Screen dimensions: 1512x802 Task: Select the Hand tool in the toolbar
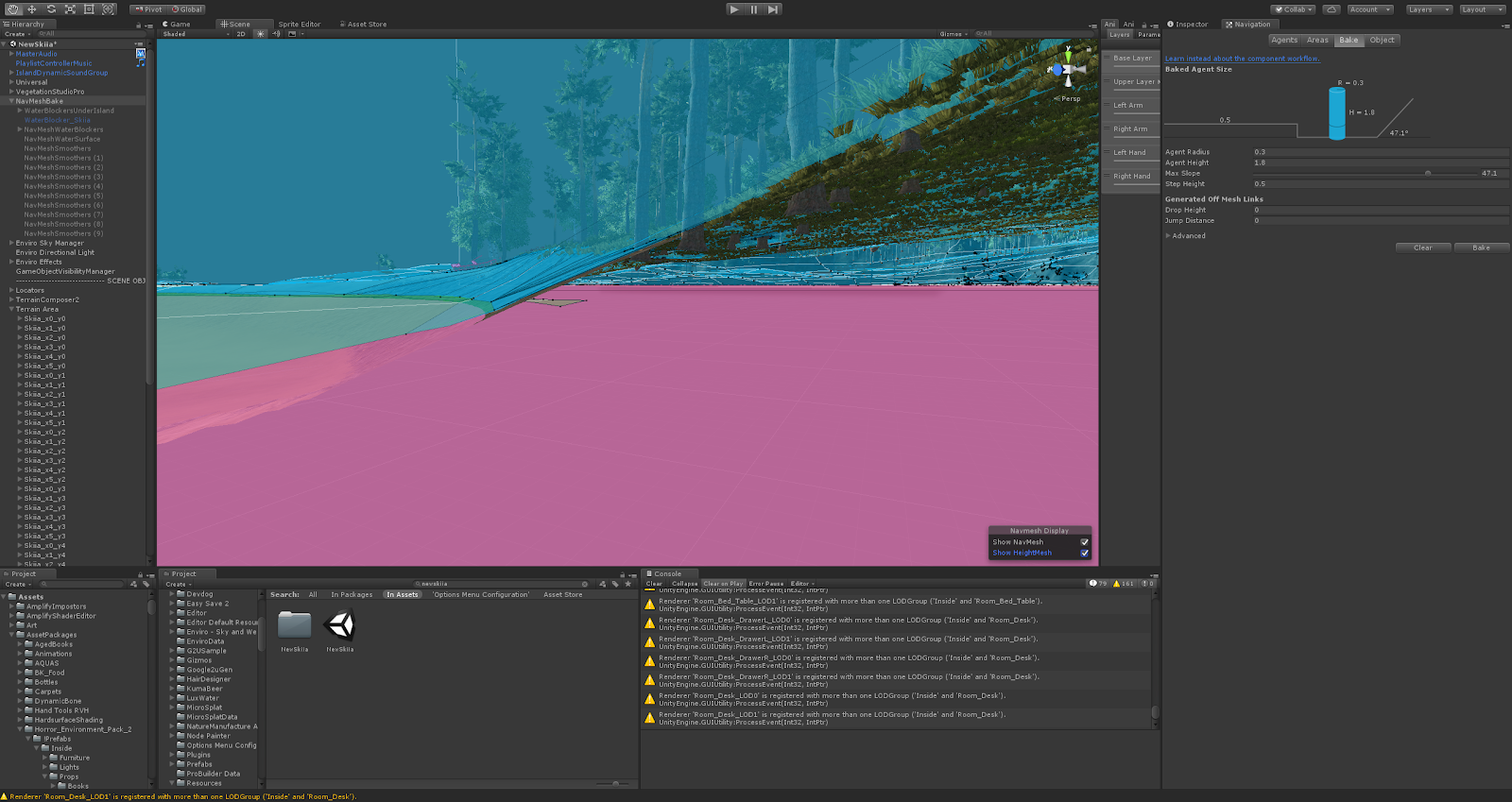tap(13, 9)
